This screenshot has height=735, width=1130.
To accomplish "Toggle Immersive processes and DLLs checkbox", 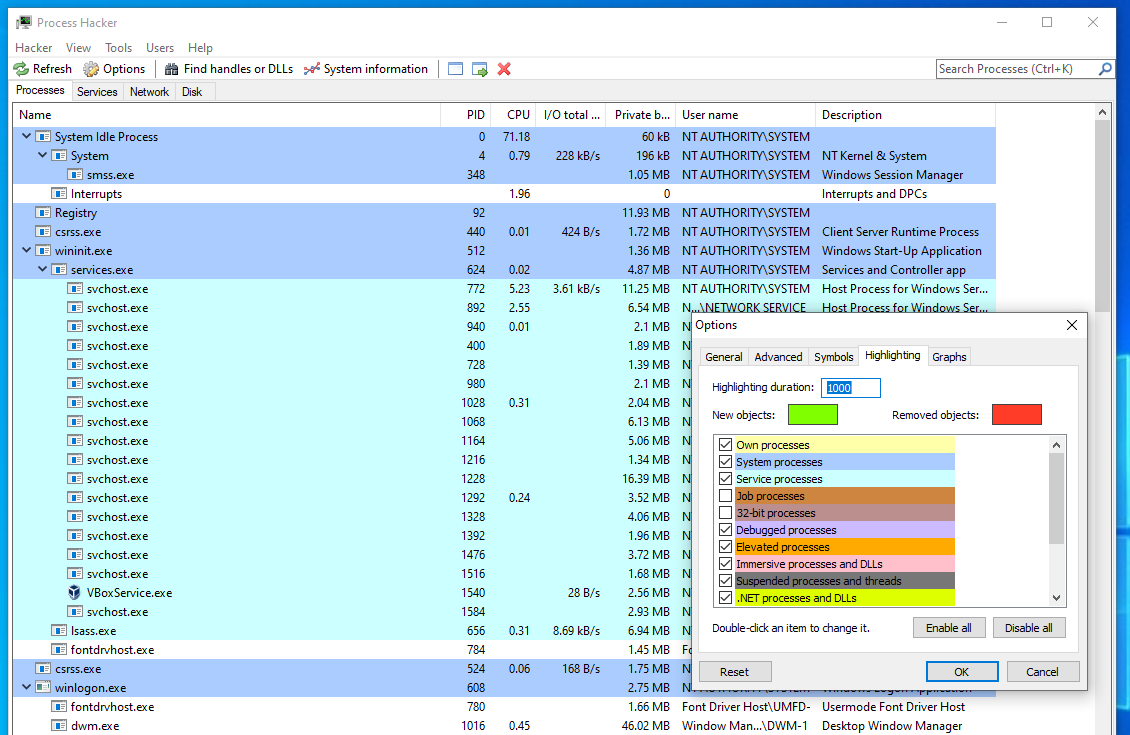I will (726, 564).
